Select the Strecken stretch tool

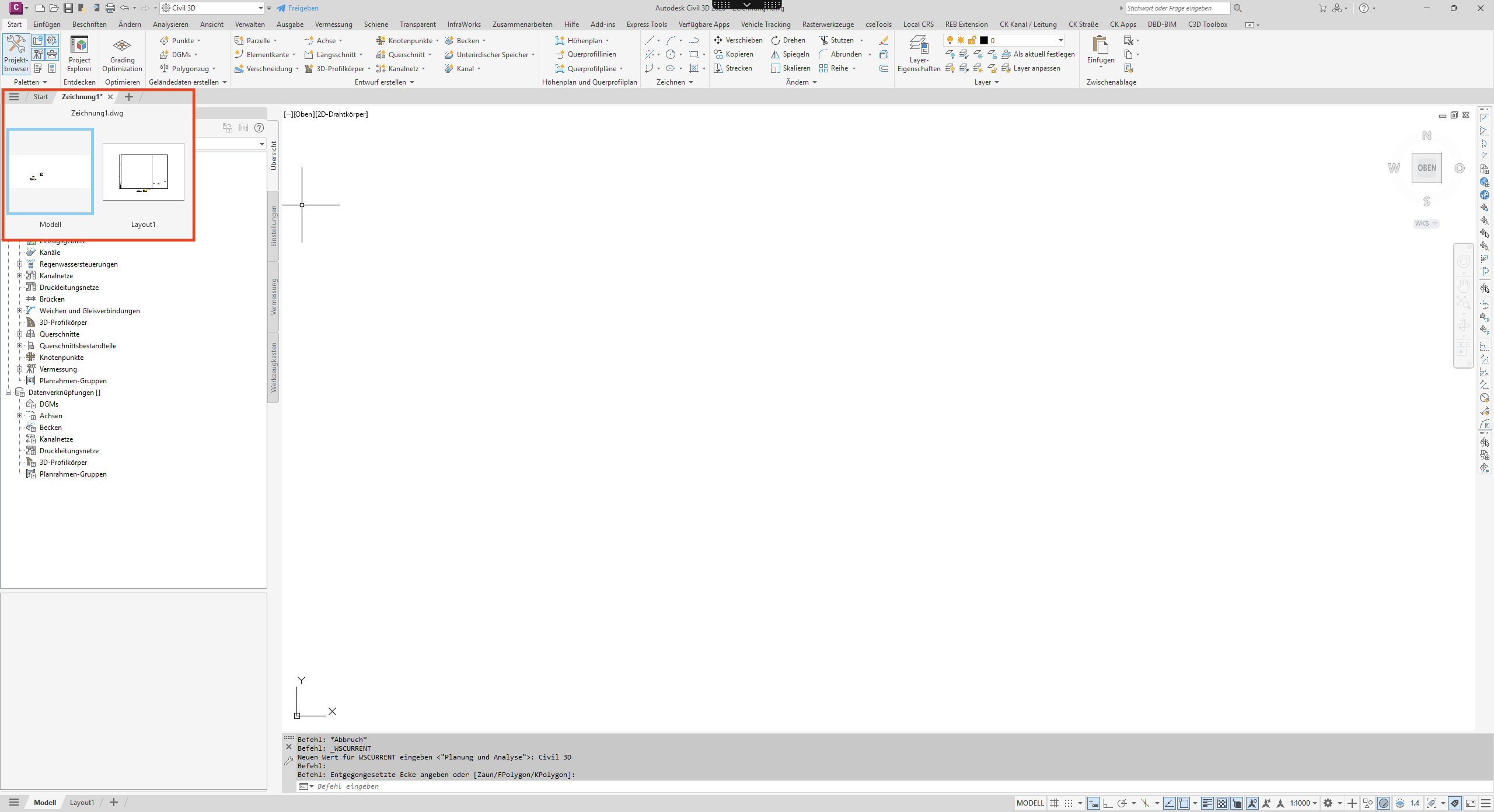pos(733,68)
